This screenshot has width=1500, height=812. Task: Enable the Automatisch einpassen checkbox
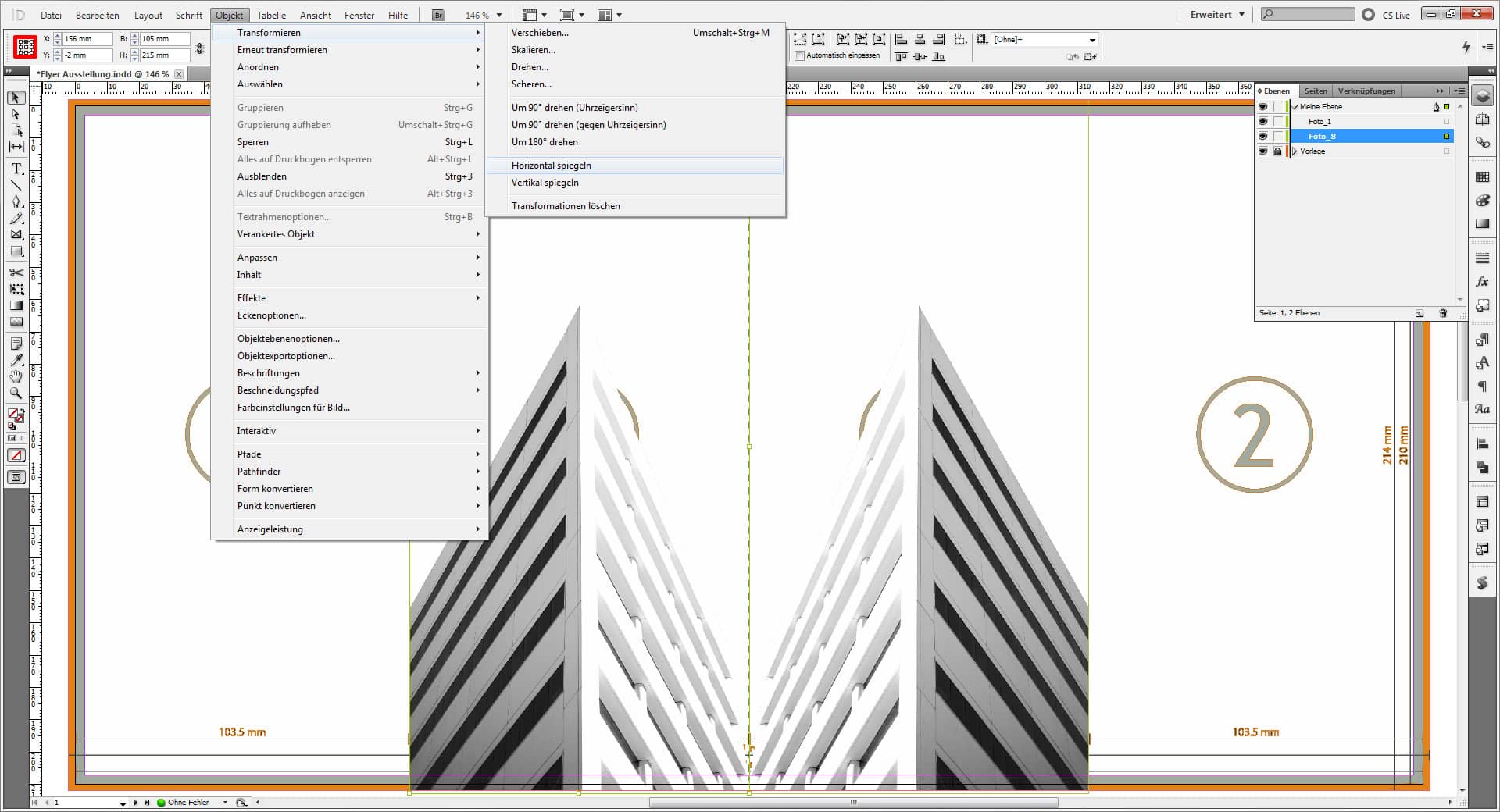point(799,55)
